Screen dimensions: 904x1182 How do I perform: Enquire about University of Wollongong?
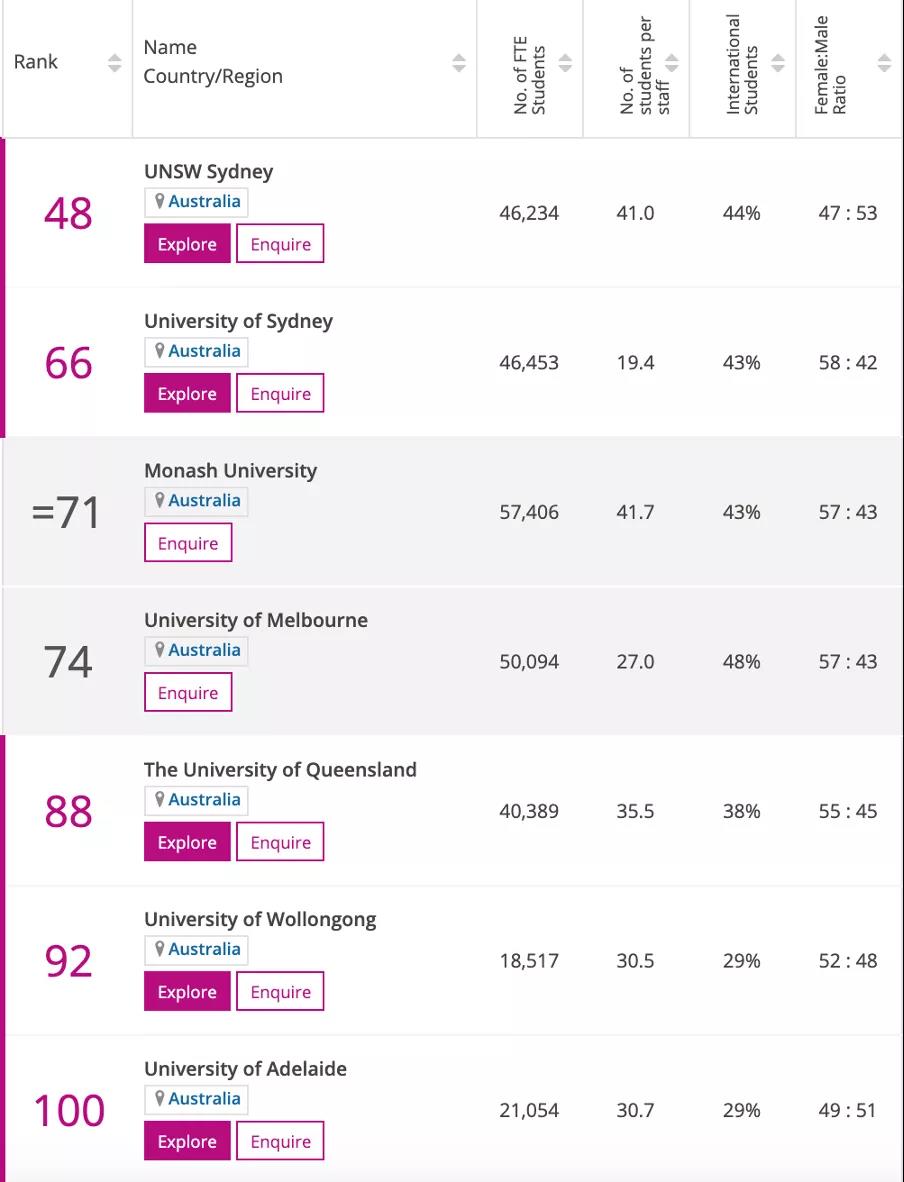click(x=280, y=992)
